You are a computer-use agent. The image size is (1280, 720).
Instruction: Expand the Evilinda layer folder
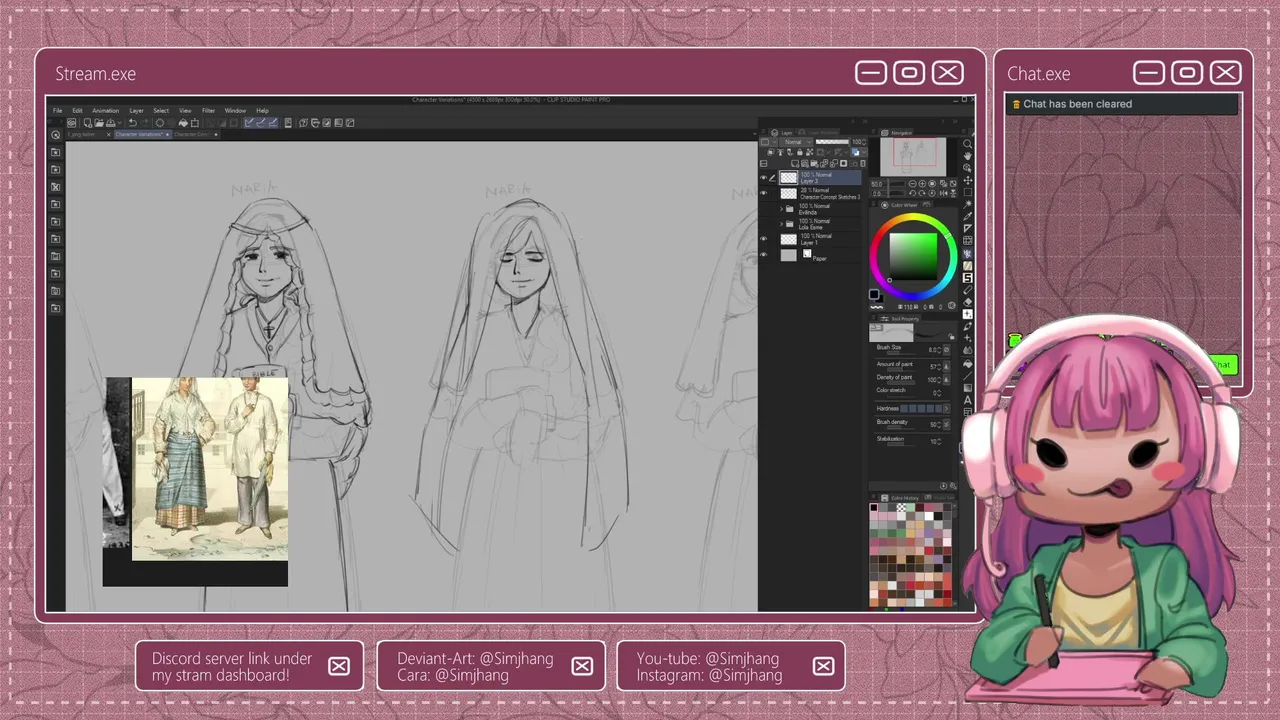click(781, 209)
